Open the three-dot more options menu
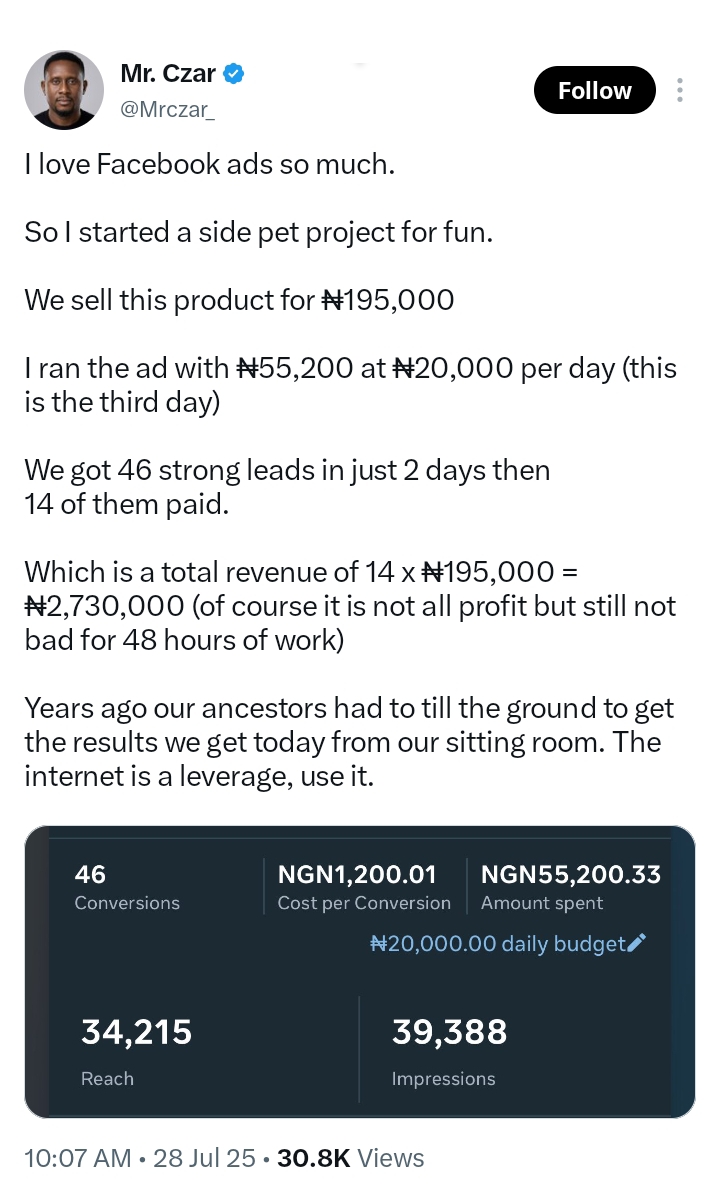This screenshot has height=1192, width=720. (680, 90)
